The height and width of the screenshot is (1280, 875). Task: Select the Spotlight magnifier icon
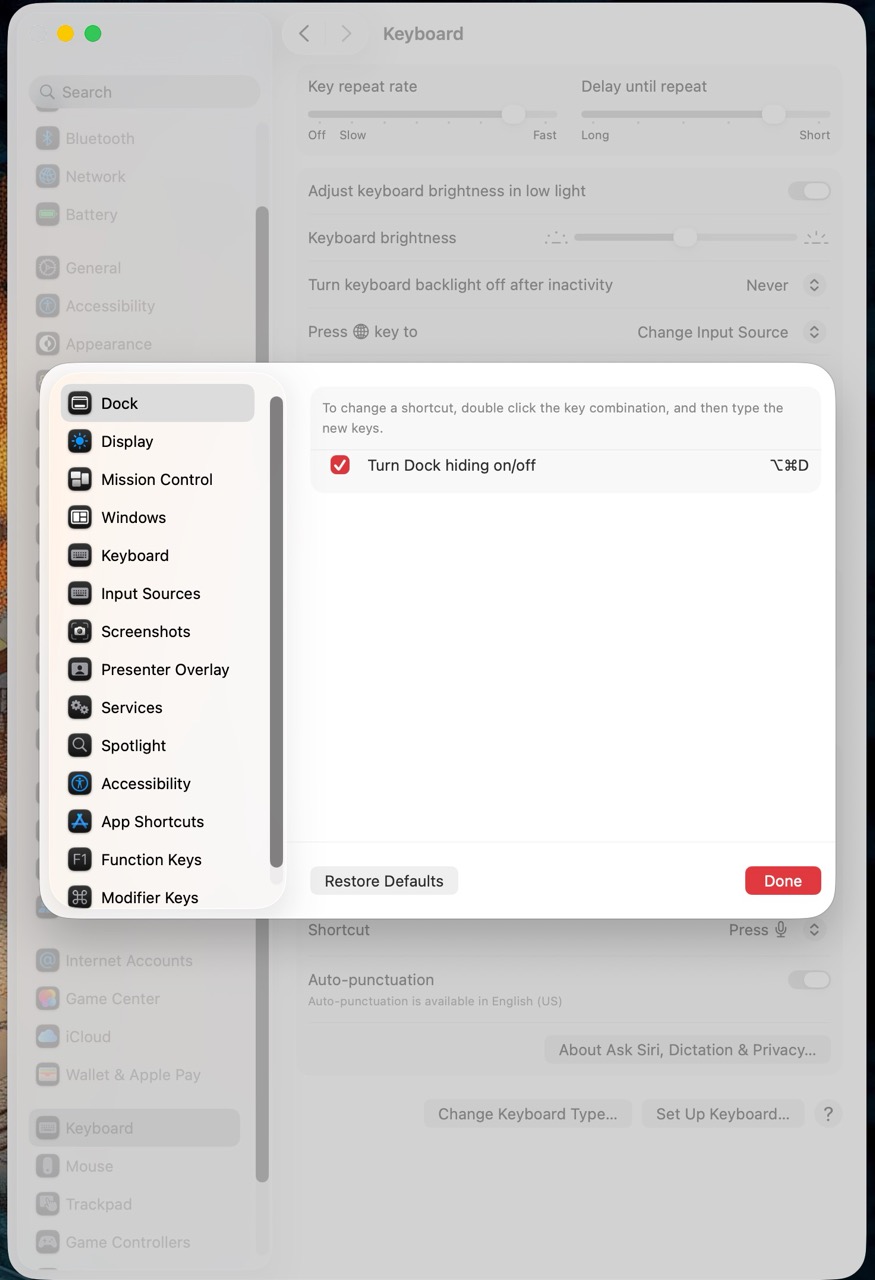click(x=80, y=745)
